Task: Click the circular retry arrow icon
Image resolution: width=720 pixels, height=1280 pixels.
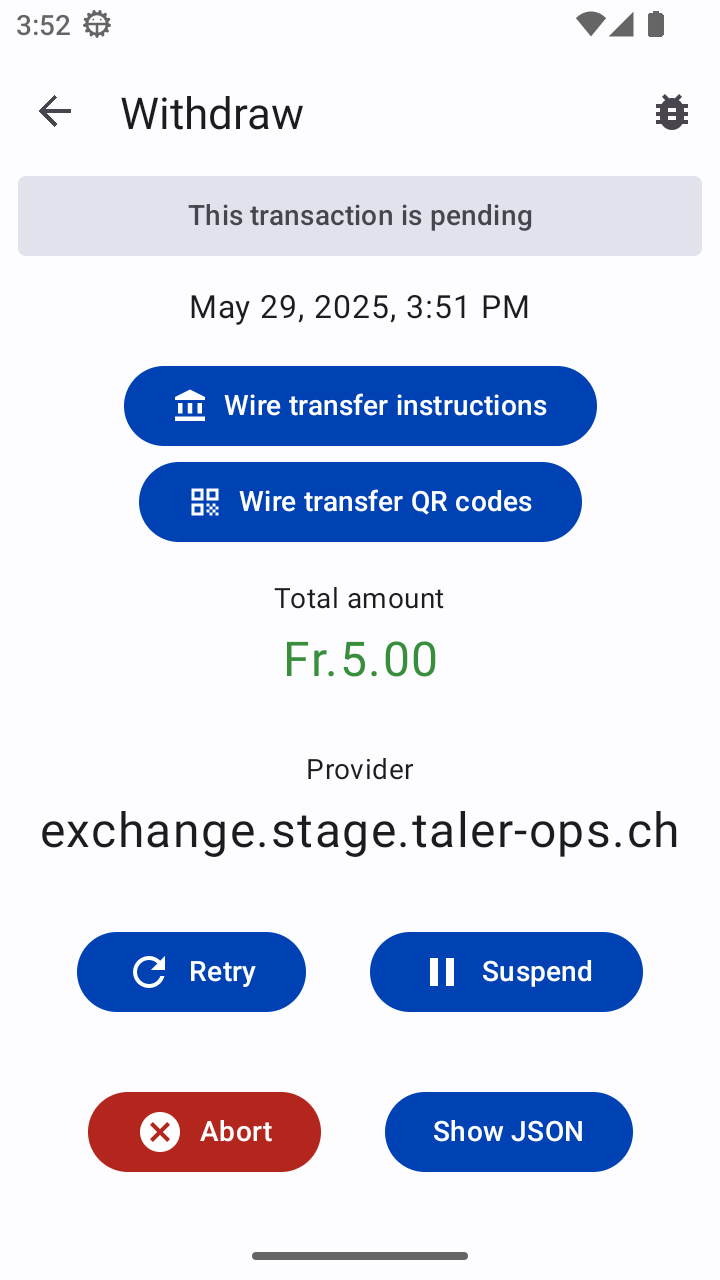Action: tap(149, 972)
